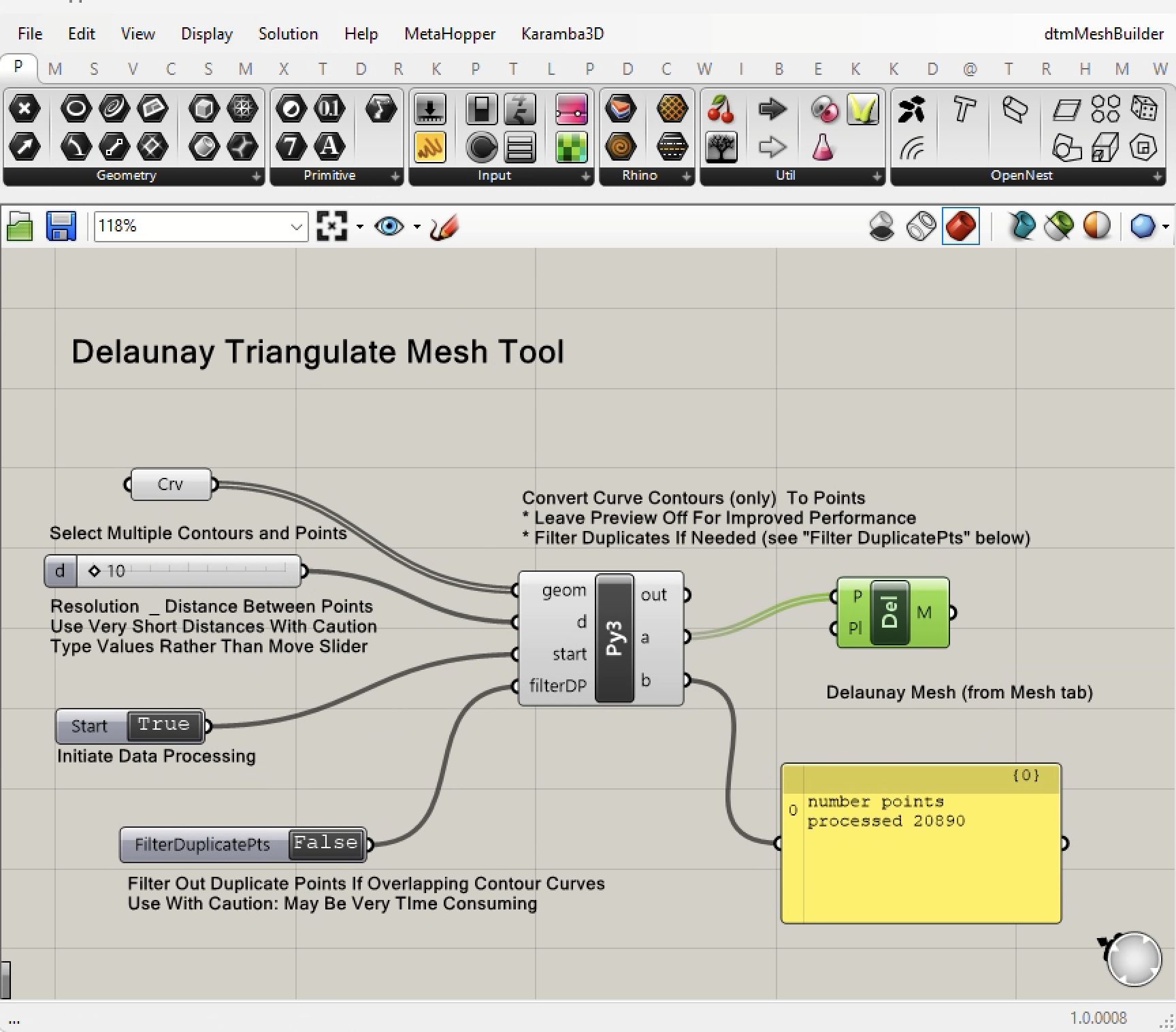This screenshot has width=1176, height=1032.
Task: Toggle FilterDuplicatePts boolean from False
Action: coord(326,843)
